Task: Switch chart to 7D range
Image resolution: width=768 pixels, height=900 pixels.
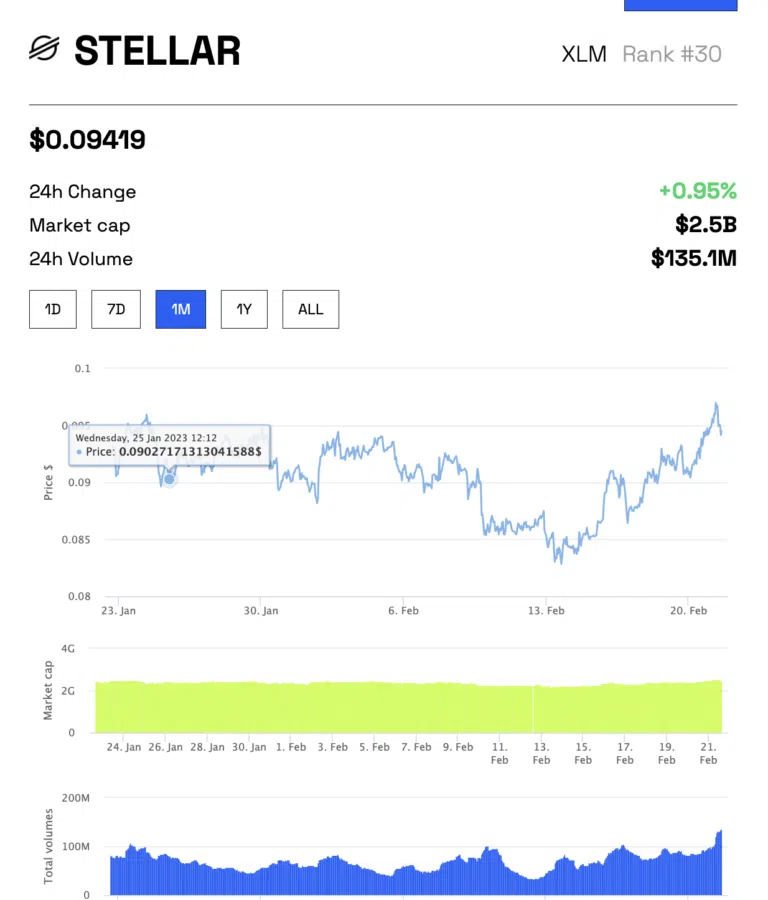Action: pos(116,309)
